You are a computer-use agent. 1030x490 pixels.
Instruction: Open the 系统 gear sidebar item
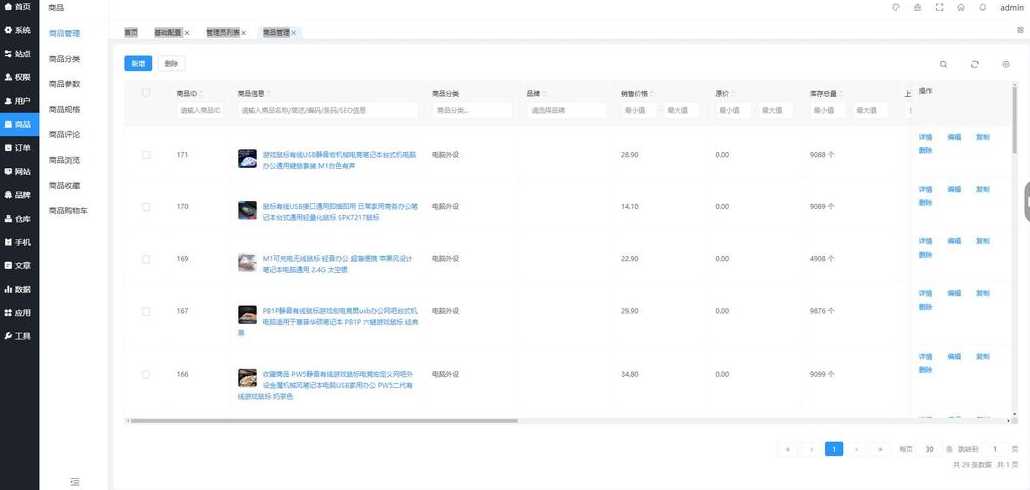pyautogui.click(x=18, y=30)
